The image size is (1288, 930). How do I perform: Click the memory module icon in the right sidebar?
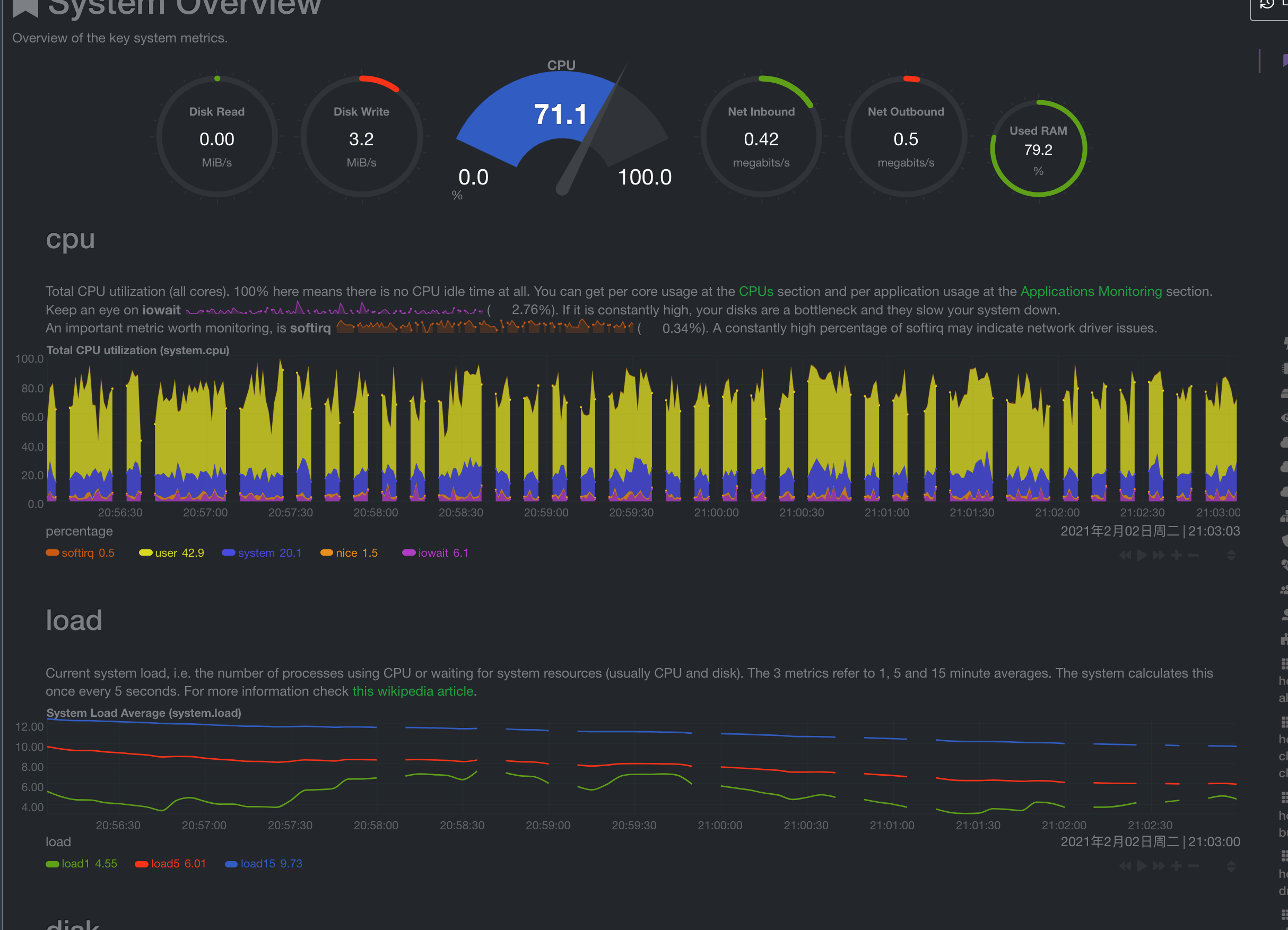[1285, 369]
